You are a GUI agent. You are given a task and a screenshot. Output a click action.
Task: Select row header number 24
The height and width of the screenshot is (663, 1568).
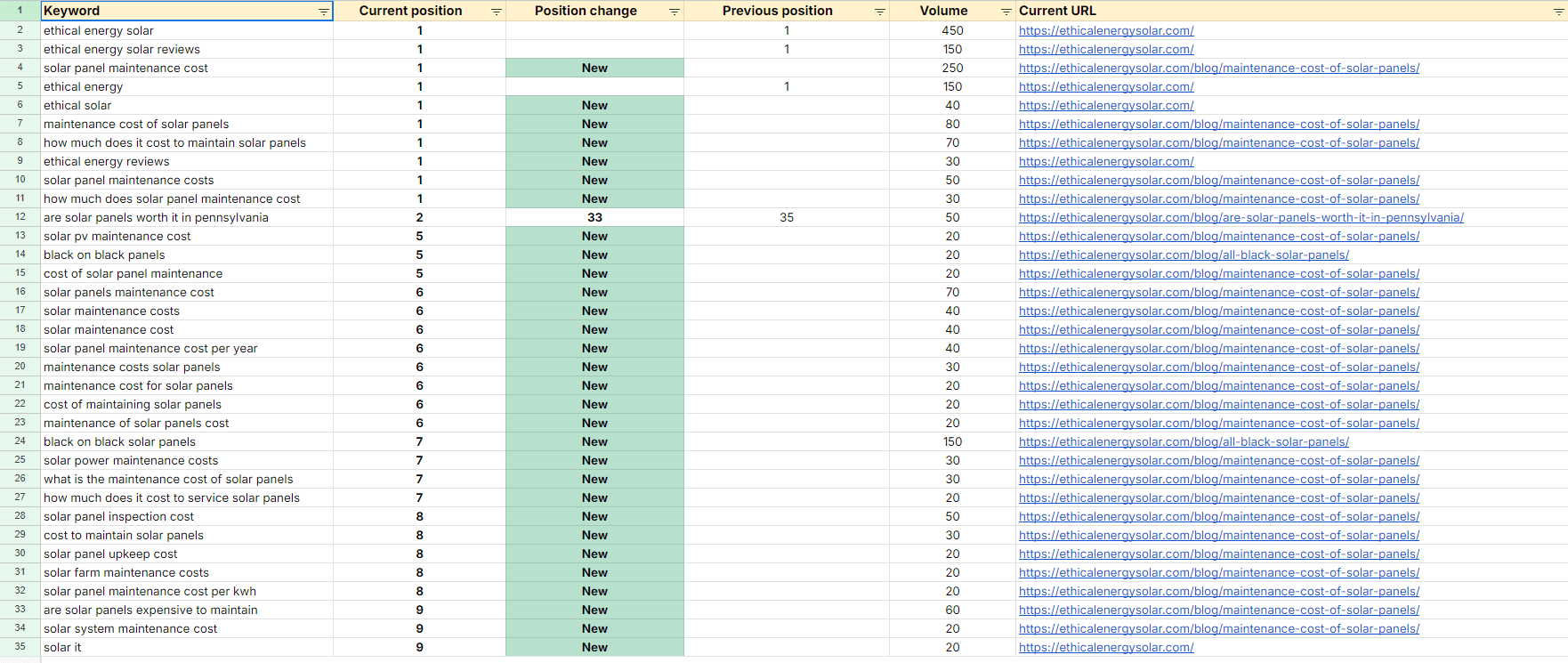coord(20,441)
